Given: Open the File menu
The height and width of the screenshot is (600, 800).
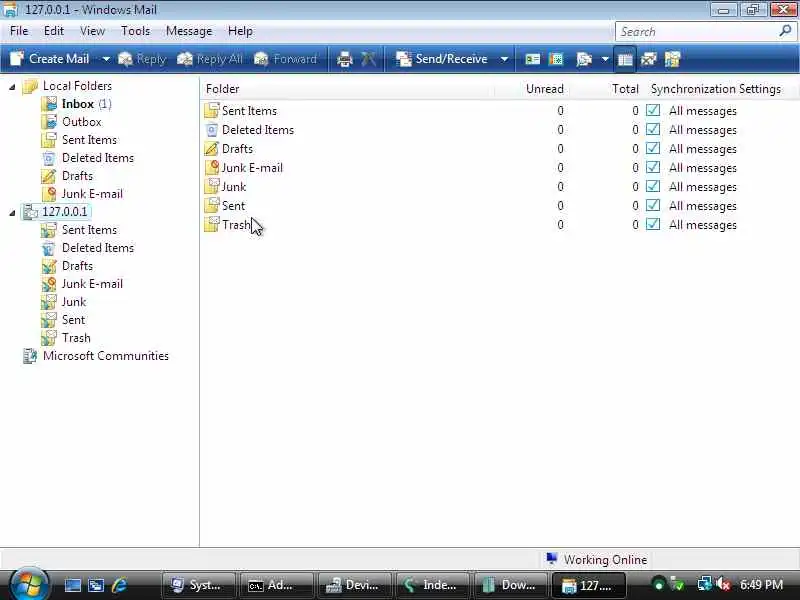Looking at the screenshot, I should [19, 31].
